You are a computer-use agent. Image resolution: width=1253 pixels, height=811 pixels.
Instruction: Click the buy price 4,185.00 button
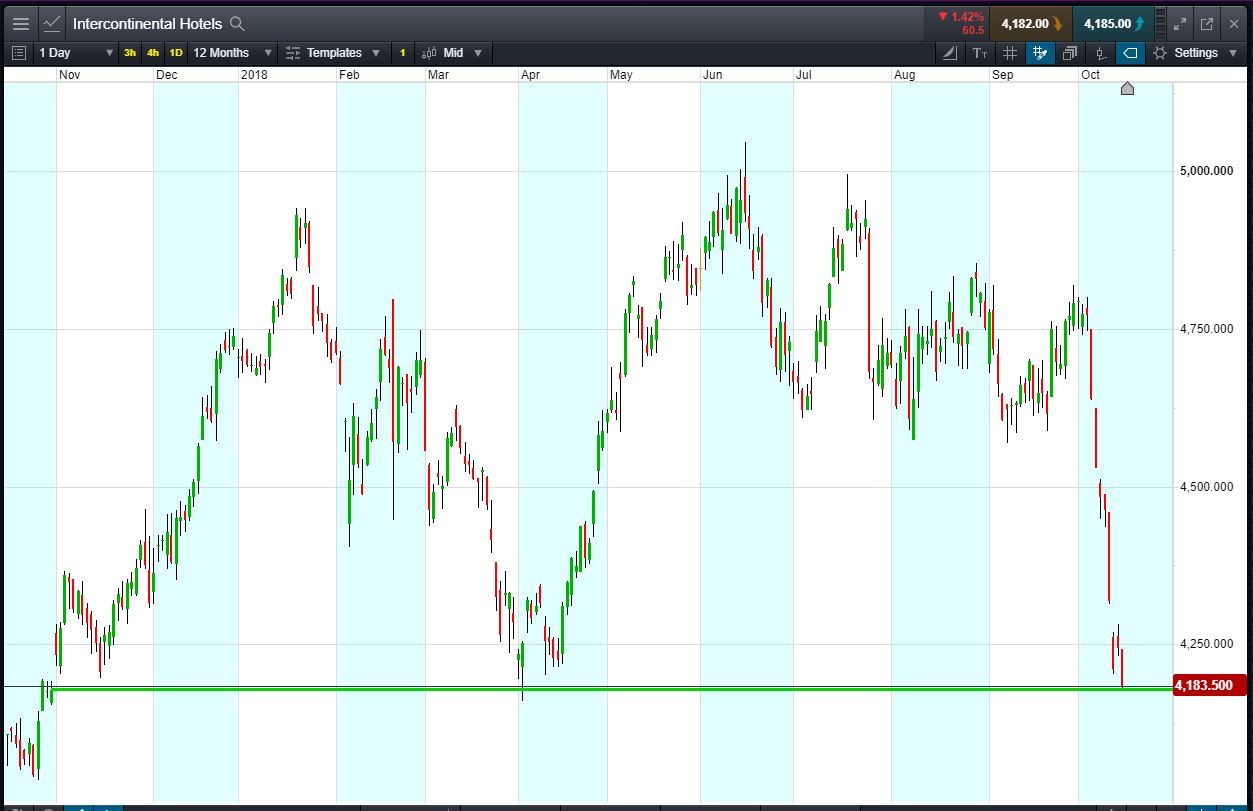[1113, 24]
